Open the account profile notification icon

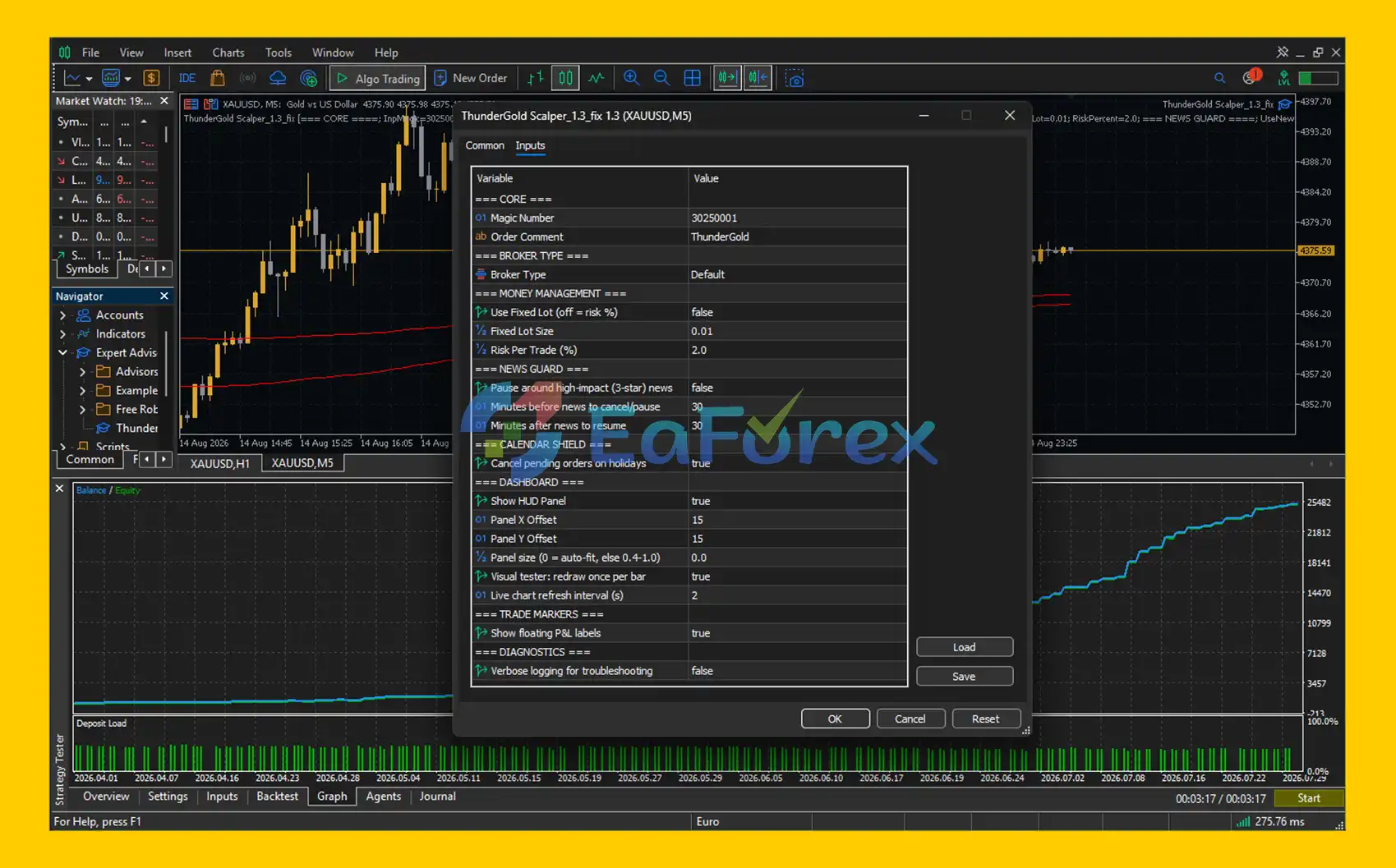(x=1251, y=77)
